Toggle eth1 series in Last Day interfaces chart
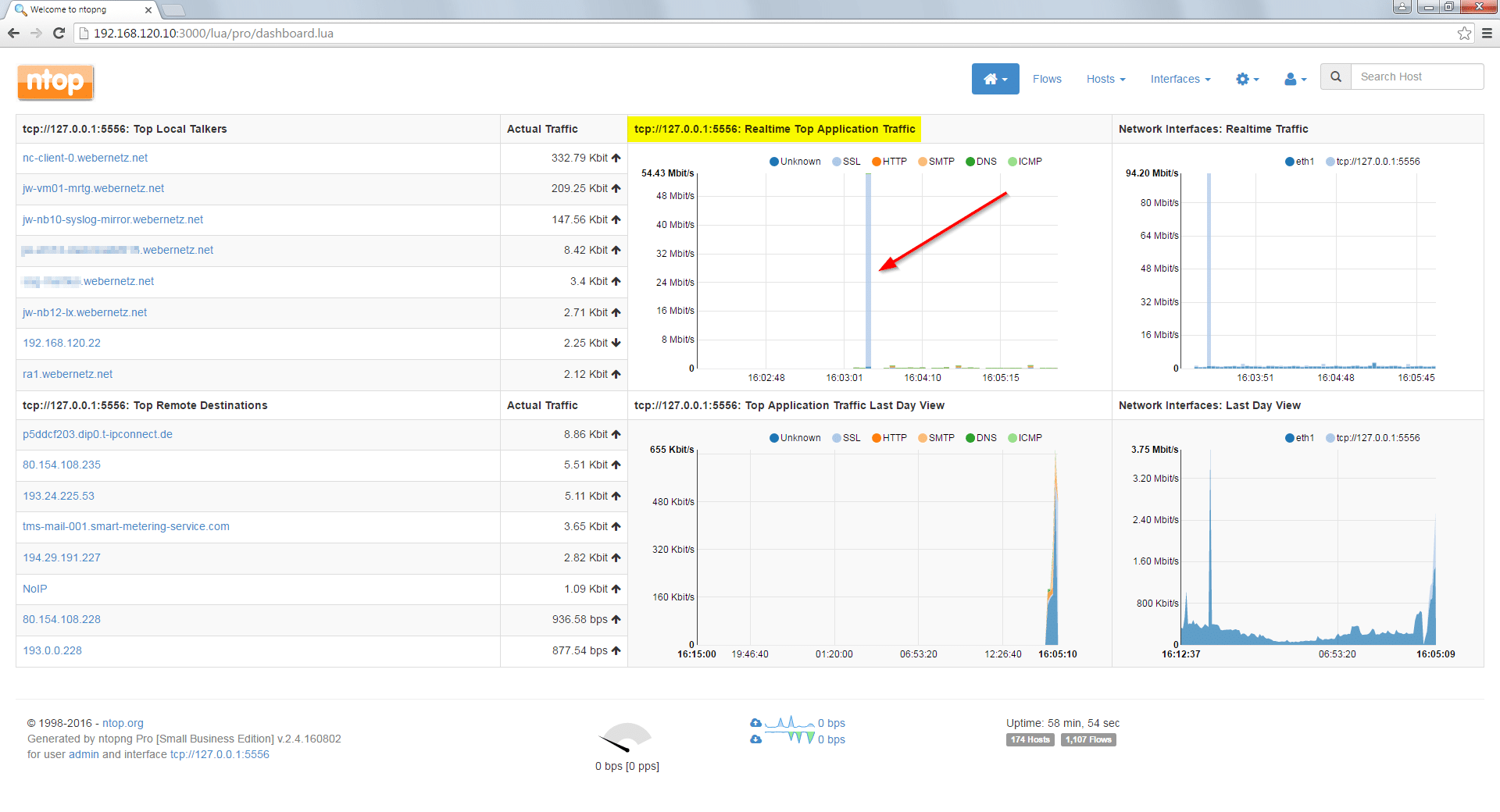The height and width of the screenshot is (812, 1500). (1299, 438)
